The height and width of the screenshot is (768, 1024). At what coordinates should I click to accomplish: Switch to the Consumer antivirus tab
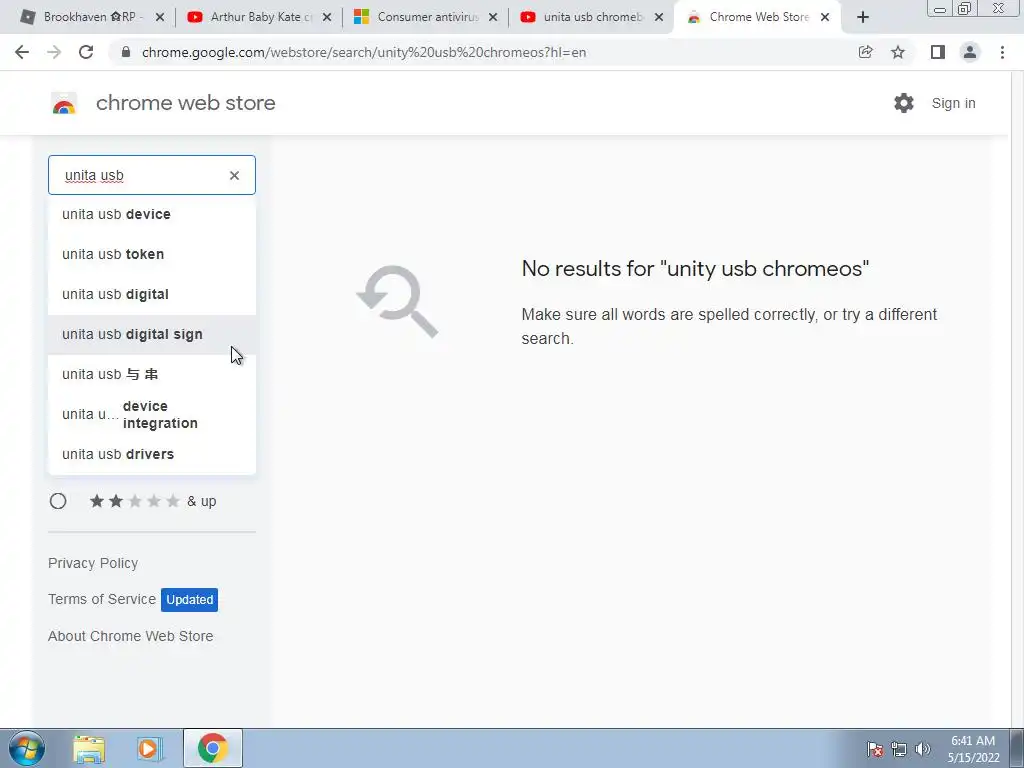pyautogui.click(x=426, y=17)
